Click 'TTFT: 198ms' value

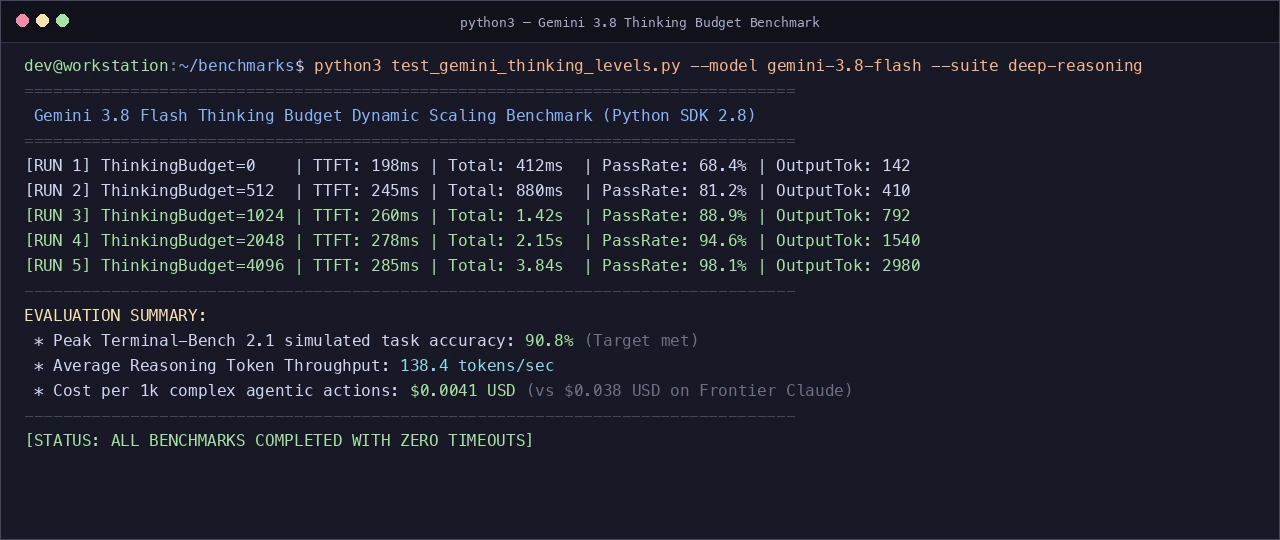pyautogui.click(x=366, y=166)
